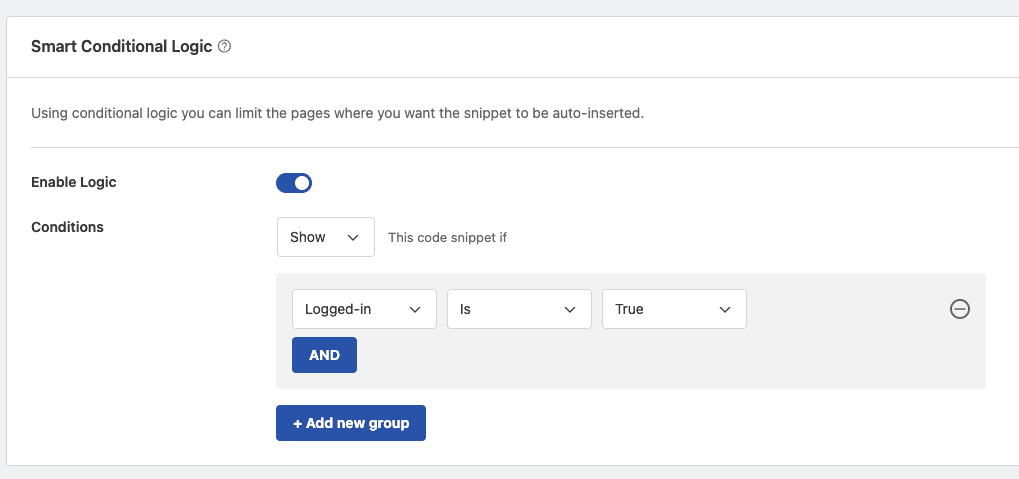Viewport: 1019px width, 479px height.
Task: Click the Enable Logic label text
Action: tap(73, 182)
